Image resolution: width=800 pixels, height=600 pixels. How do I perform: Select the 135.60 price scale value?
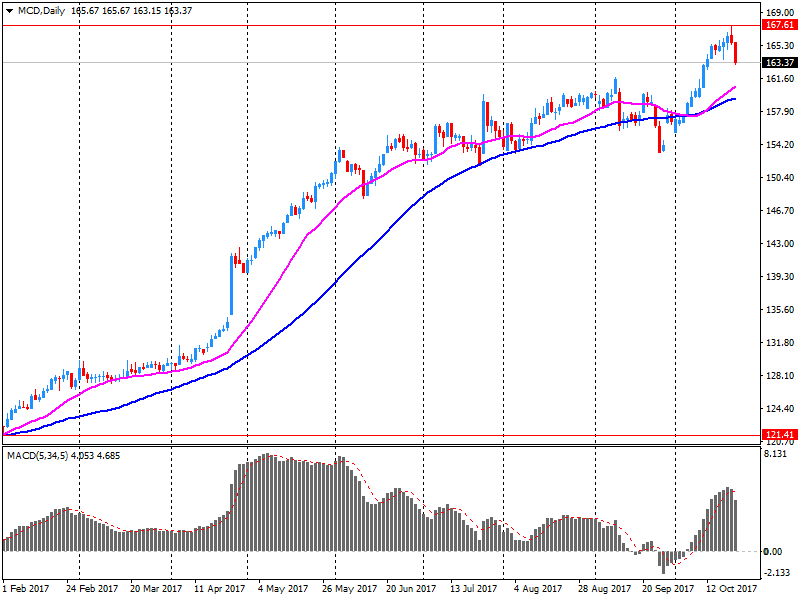pyautogui.click(x=780, y=309)
